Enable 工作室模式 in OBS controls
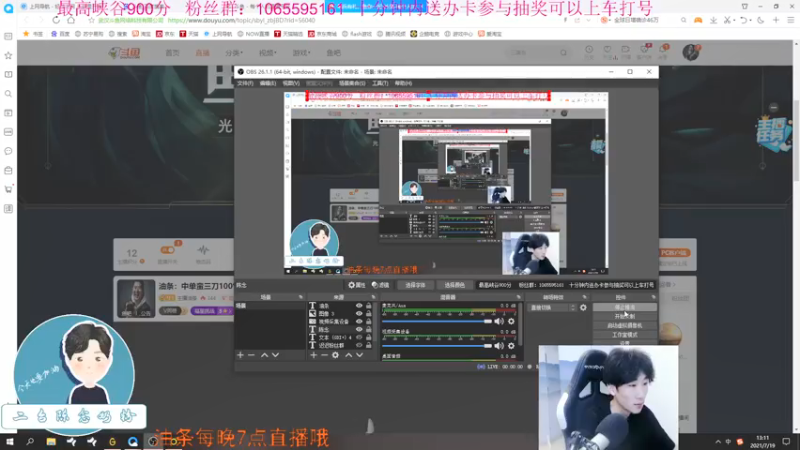This screenshot has height=450, width=800. 624,335
